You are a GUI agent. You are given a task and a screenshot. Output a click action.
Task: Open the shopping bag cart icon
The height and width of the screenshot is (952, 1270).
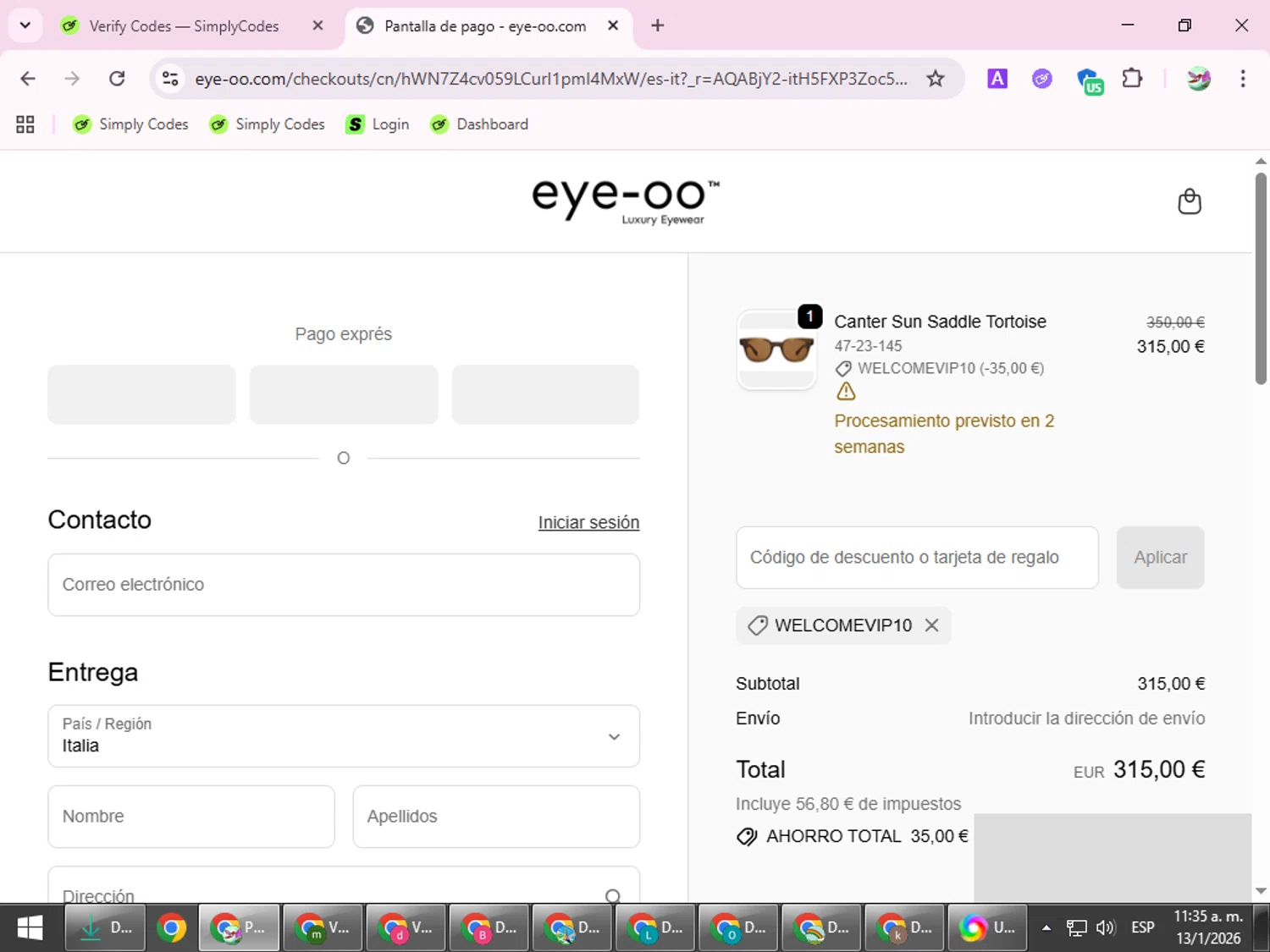[x=1190, y=201]
